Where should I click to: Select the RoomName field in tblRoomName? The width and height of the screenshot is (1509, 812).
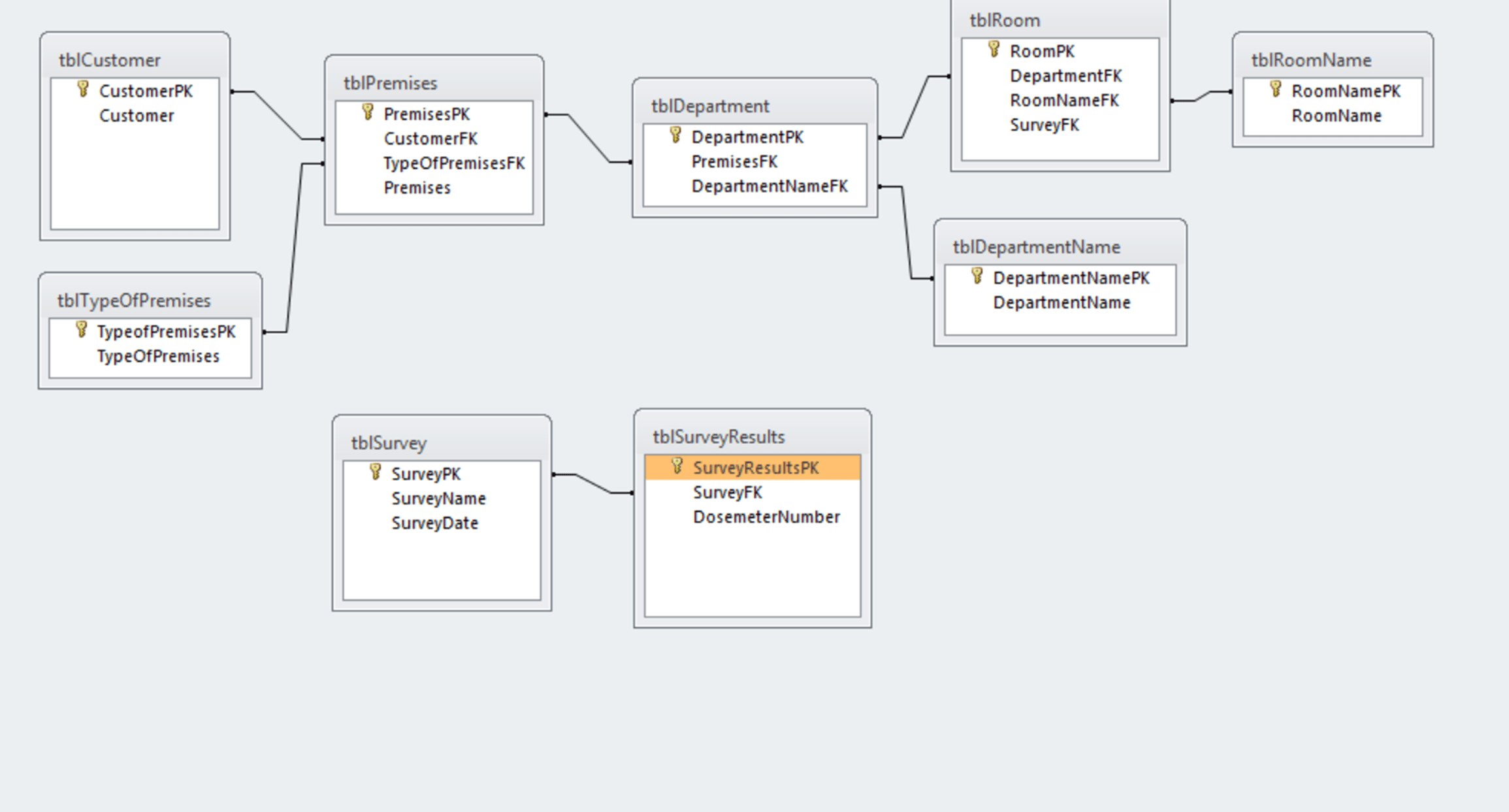tap(1336, 116)
